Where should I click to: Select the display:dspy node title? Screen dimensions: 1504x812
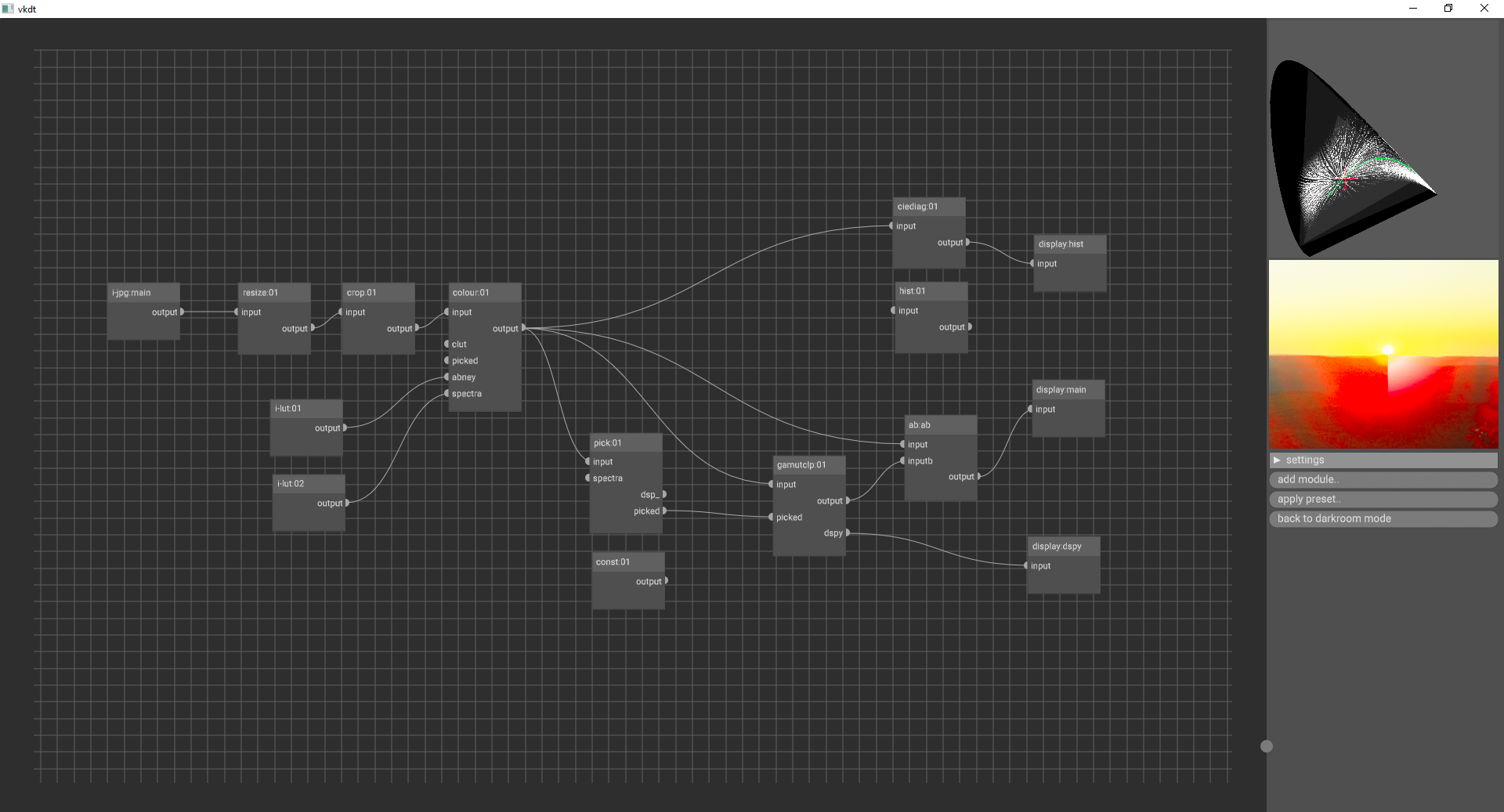[1064, 547]
